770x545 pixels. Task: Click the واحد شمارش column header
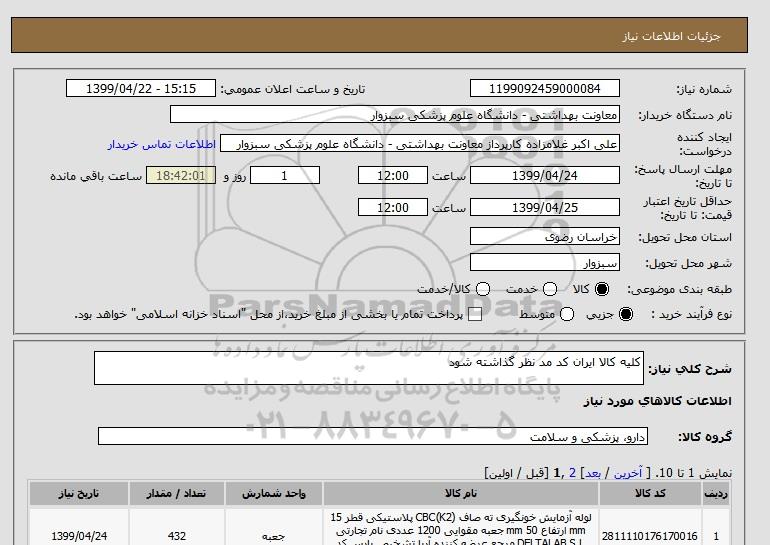pos(274,493)
